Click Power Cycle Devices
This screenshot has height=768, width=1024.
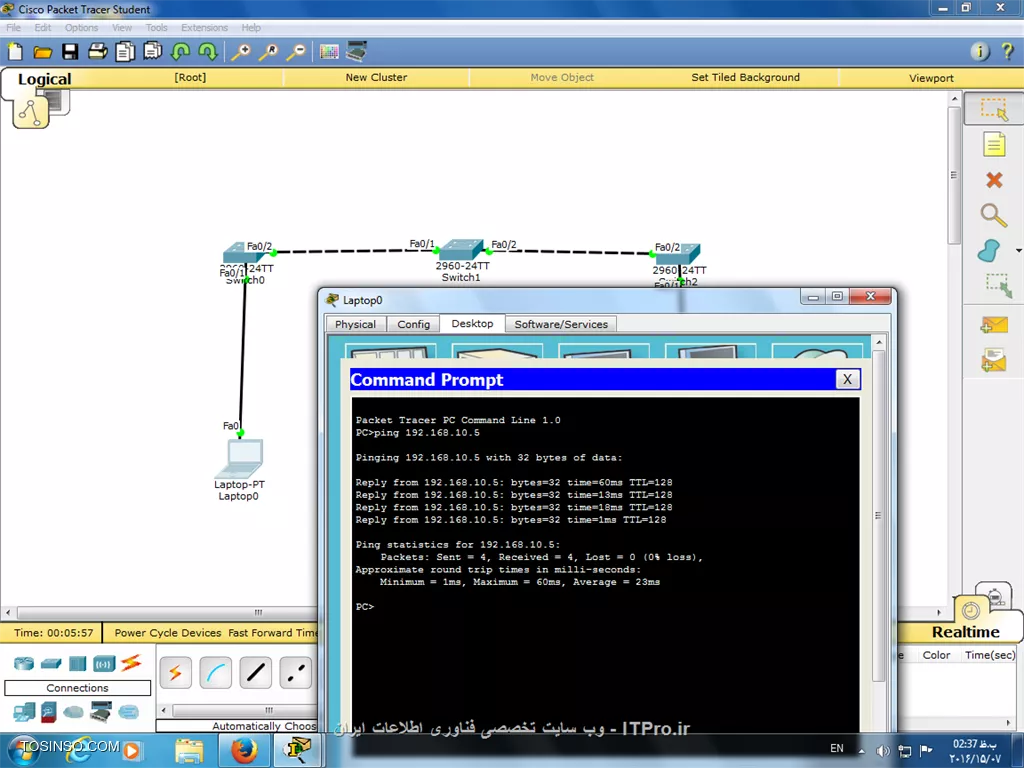pos(168,632)
